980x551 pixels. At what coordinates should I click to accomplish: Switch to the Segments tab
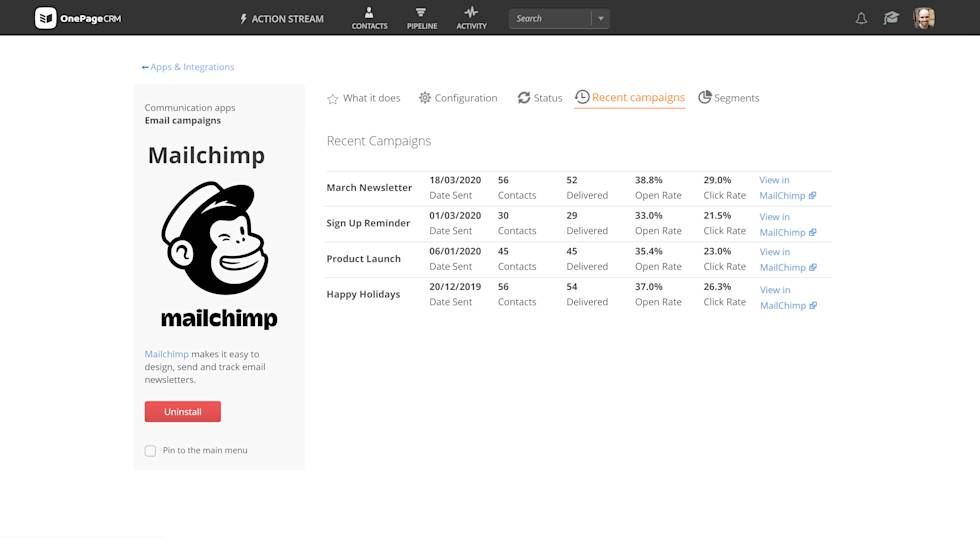[729, 97]
